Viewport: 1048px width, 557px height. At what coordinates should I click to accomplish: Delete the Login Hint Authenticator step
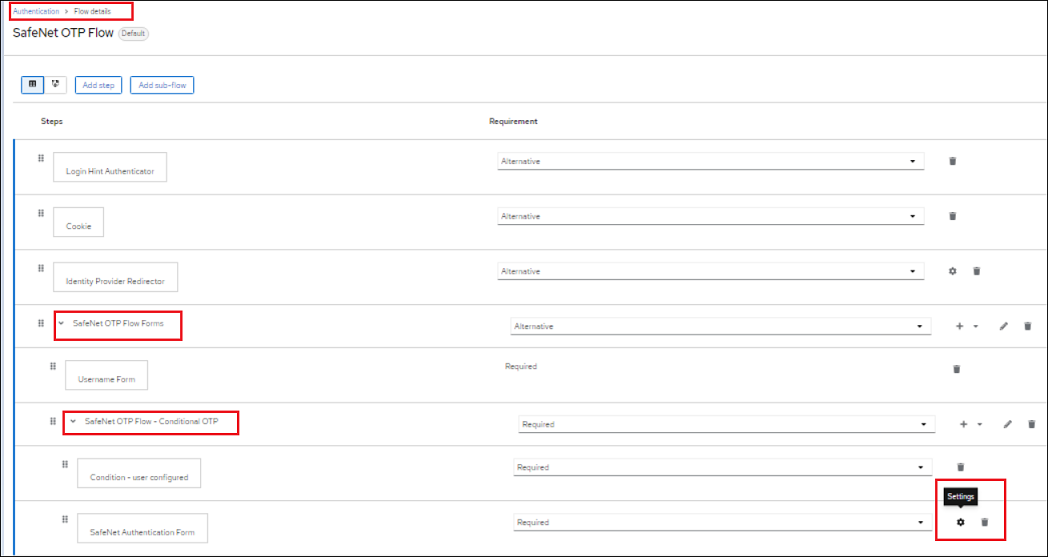[952, 161]
